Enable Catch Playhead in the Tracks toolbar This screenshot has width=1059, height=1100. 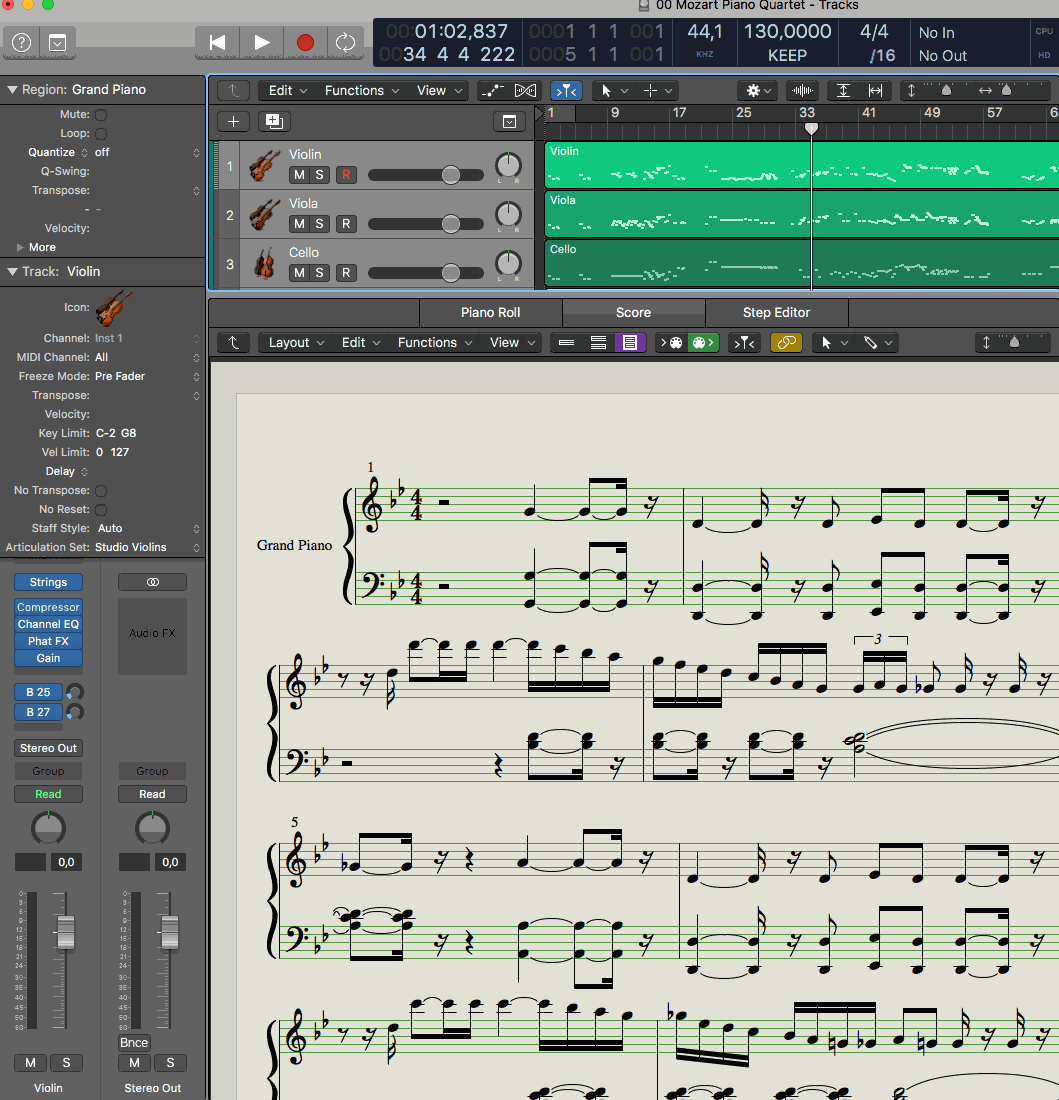pos(567,90)
